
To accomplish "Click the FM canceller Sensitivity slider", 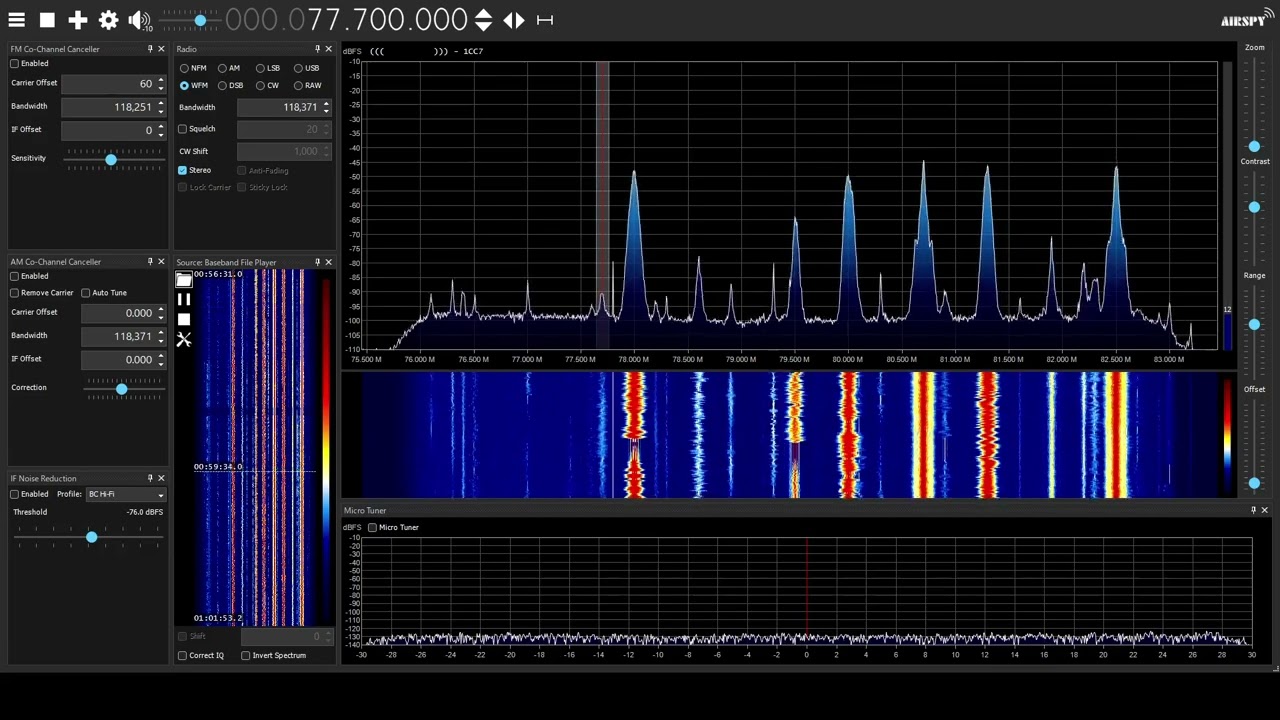I will tap(114, 159).
